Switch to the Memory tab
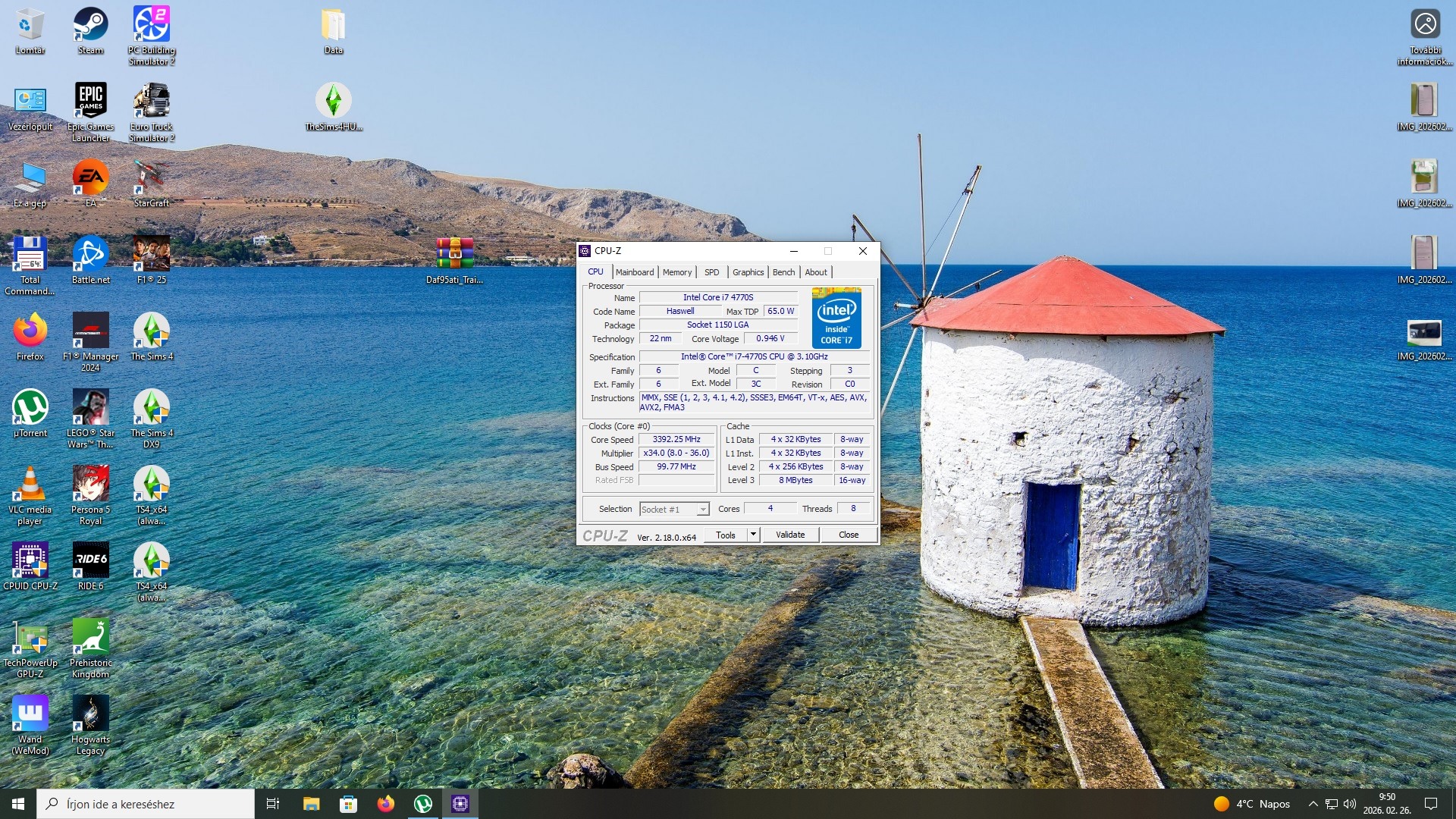This screenshot has height=819, width=1456. pyautogui.click(x=676, y=272)
